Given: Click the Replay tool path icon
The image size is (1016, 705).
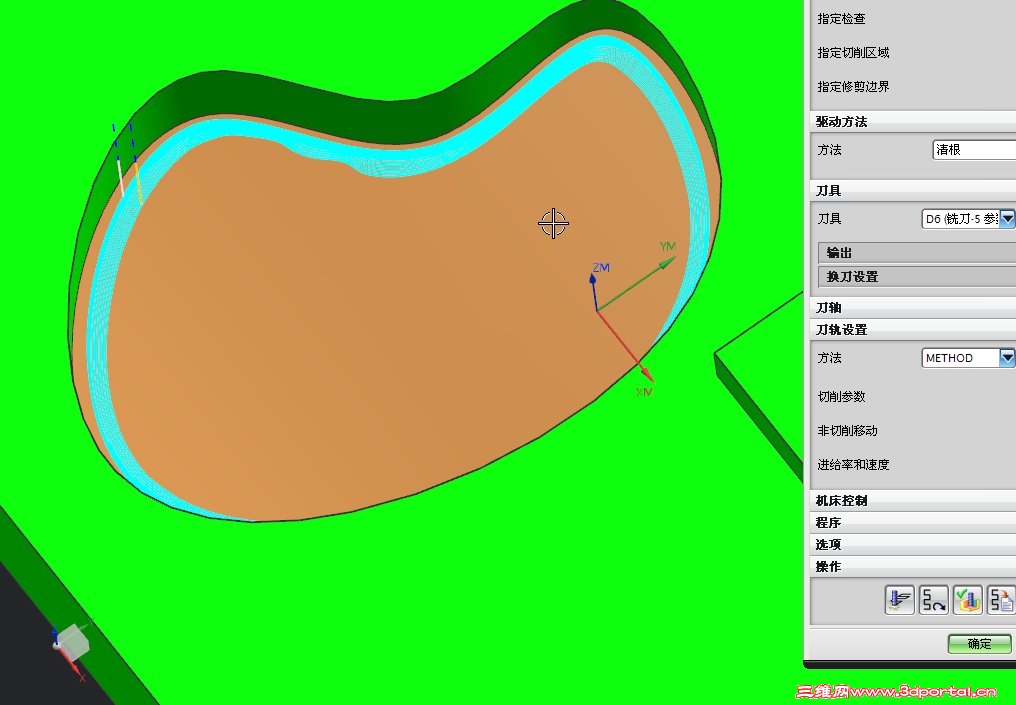Looking at the screenshot, I should point(934,600).
